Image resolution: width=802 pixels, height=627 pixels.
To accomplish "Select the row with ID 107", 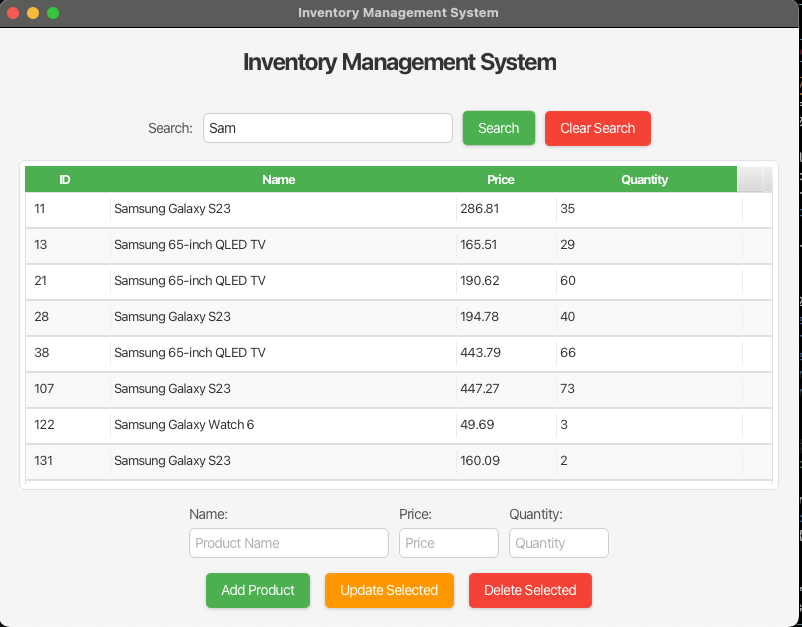I will (398, 390).
